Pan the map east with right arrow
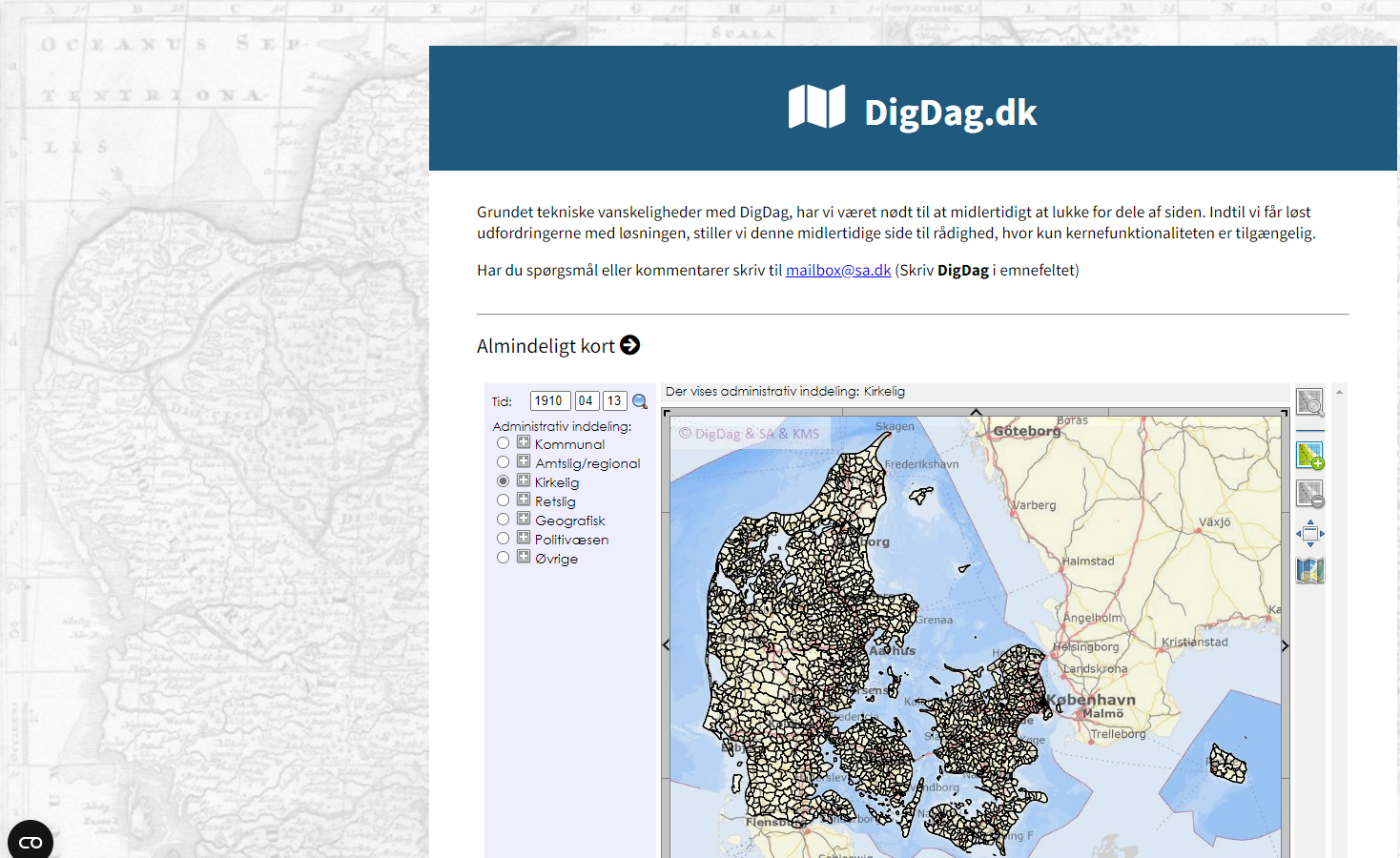 [x=1285, y=645]
